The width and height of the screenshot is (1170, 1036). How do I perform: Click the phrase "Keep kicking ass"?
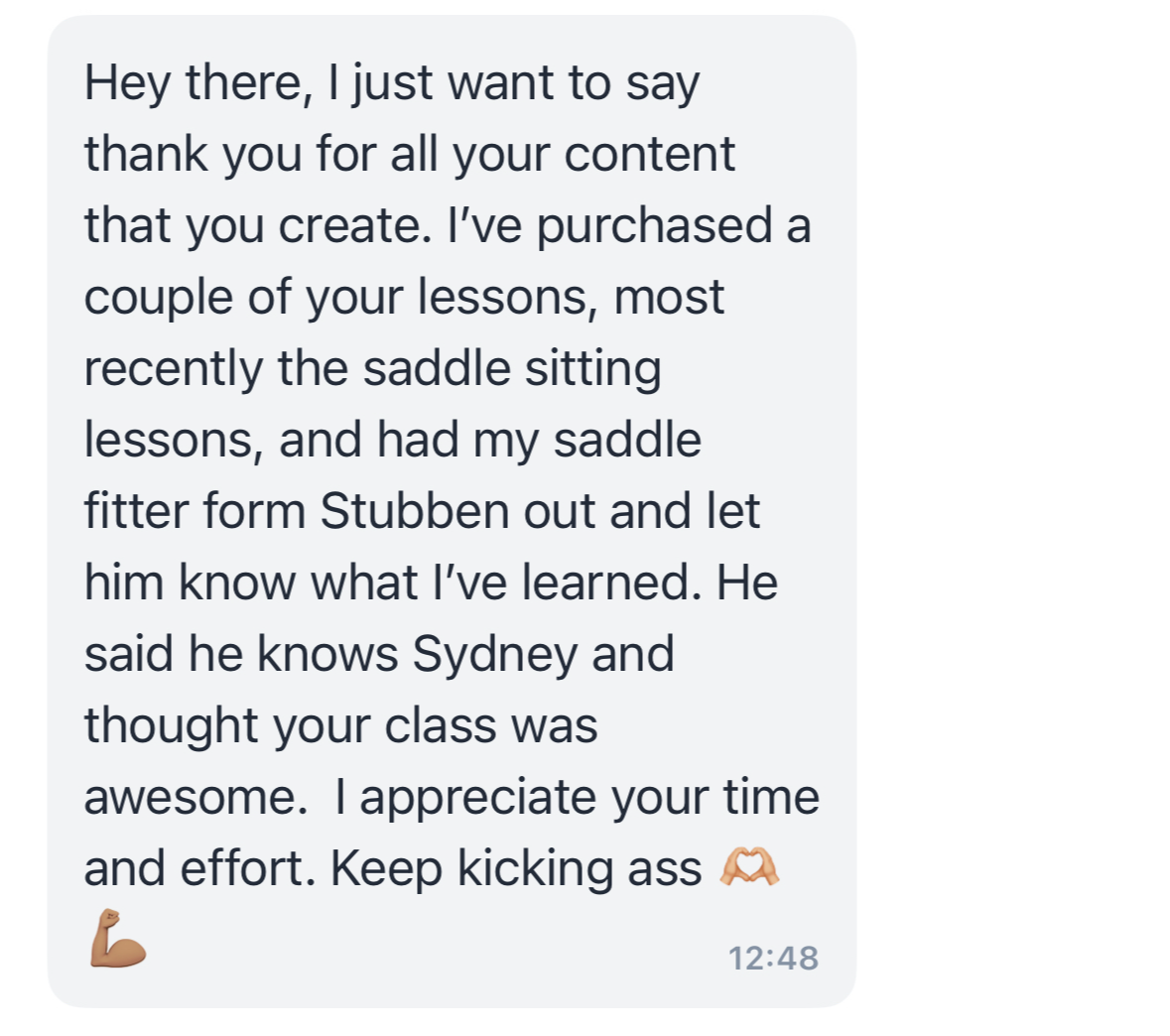click(515, 868)
